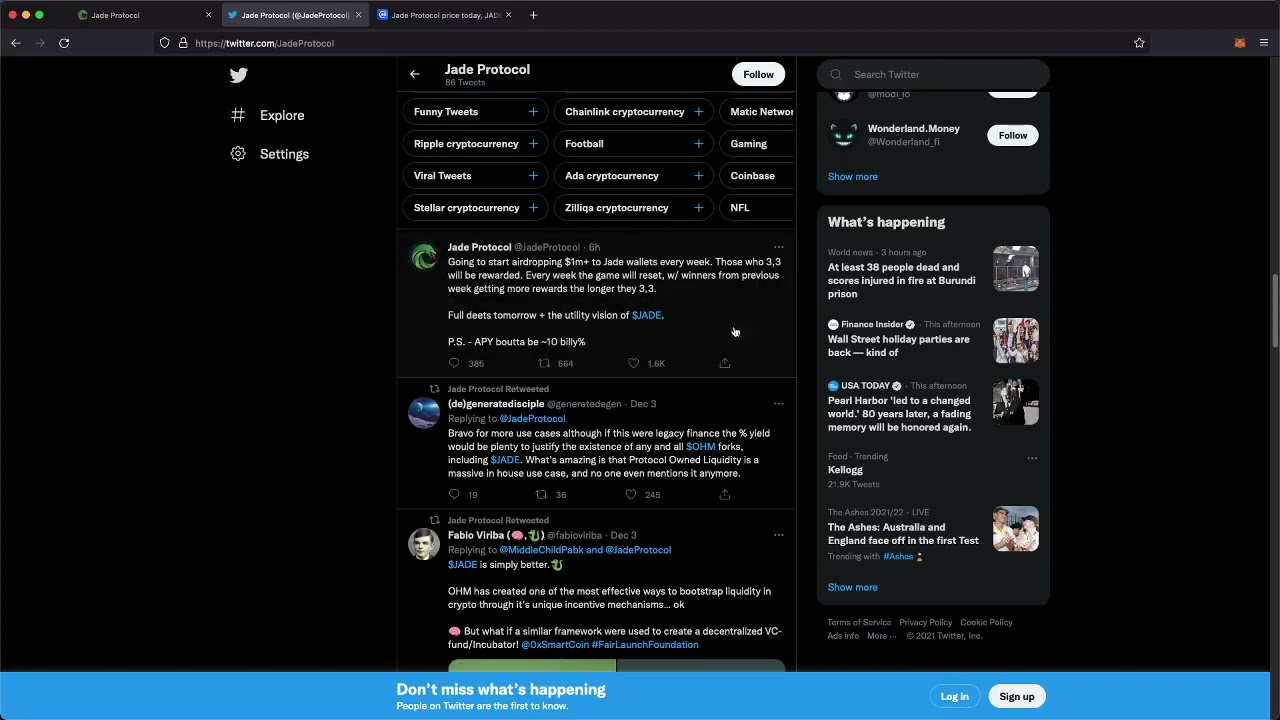1280x720 pixels.
Task: Click the Sign up button
Action: coord(1016,696)
